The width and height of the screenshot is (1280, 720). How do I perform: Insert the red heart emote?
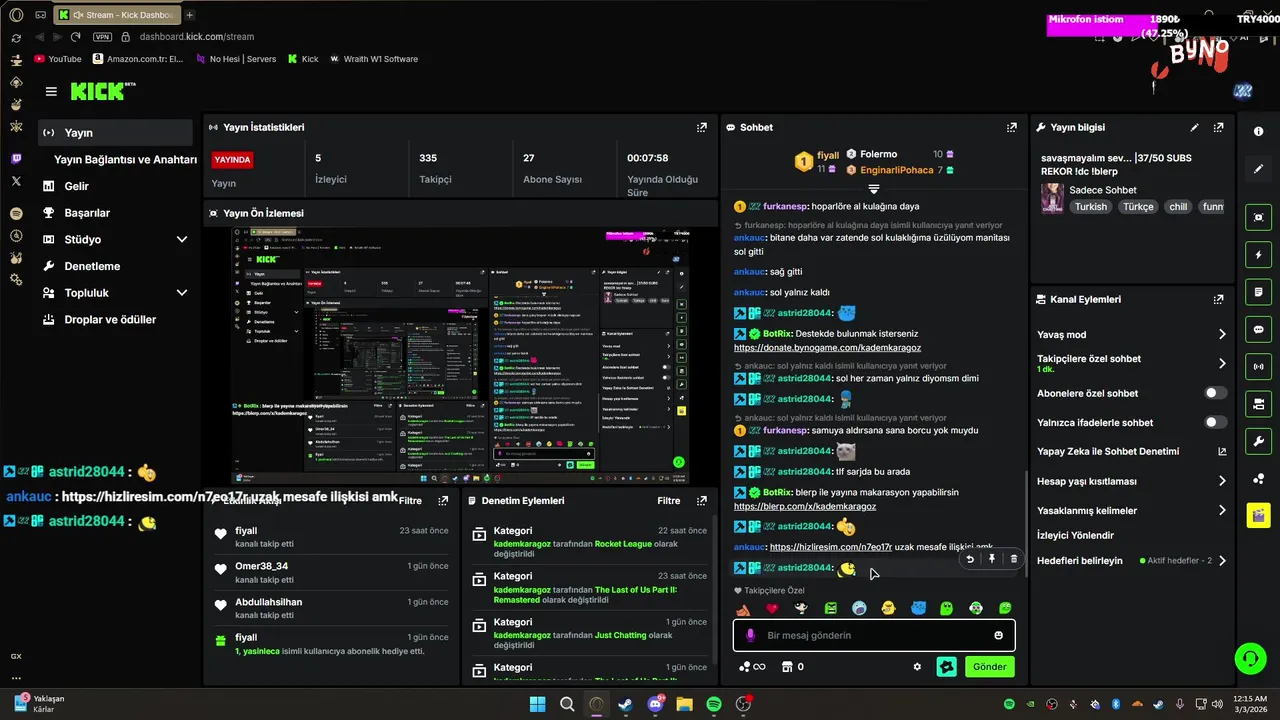coord(772,608)
